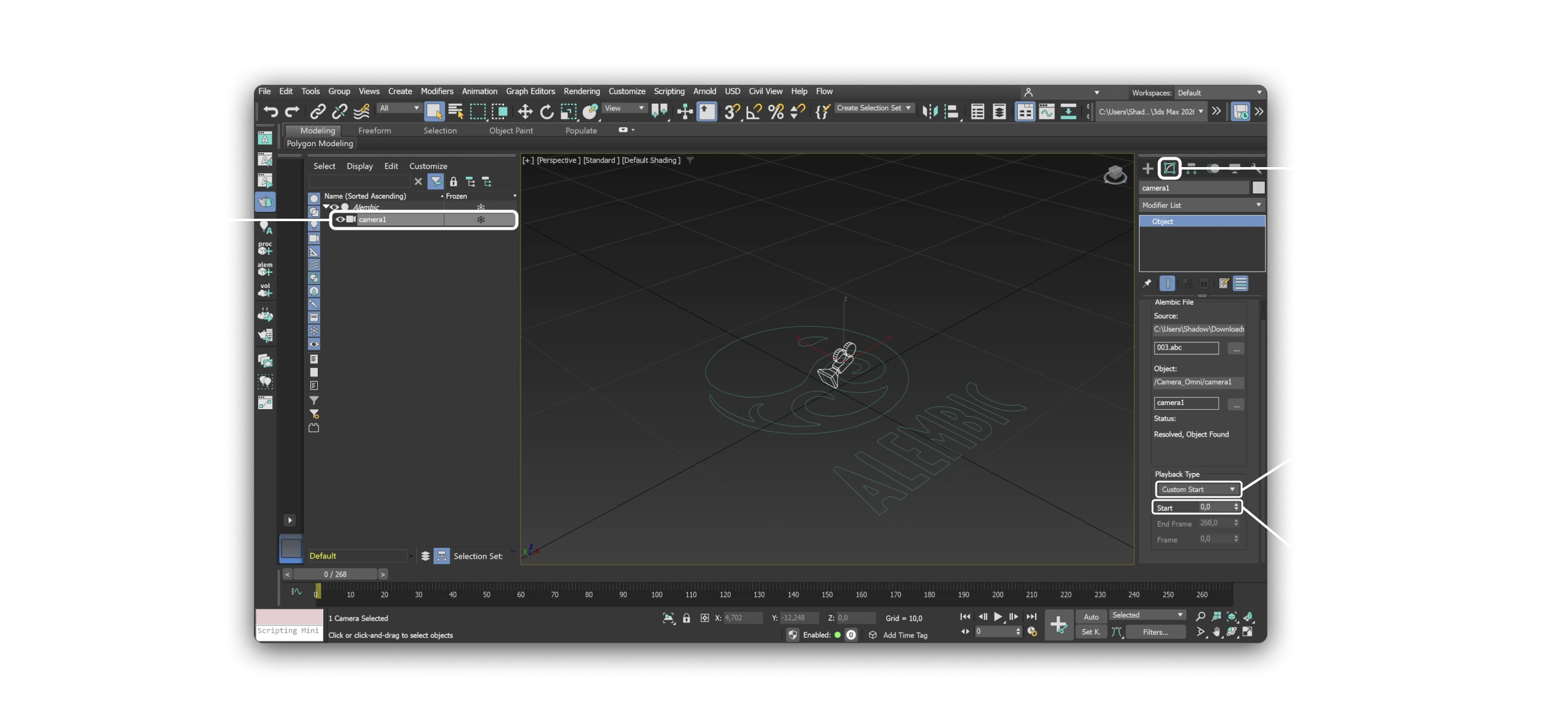
Task: Open the Hierarchy tab in the command panel
Action: [x=1191, y=168]
